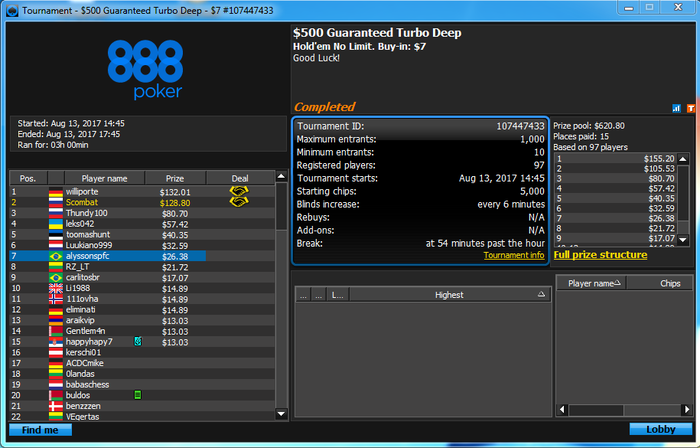
Task: Sort player list by Pos. column
Action: click(x=28, y=178)
